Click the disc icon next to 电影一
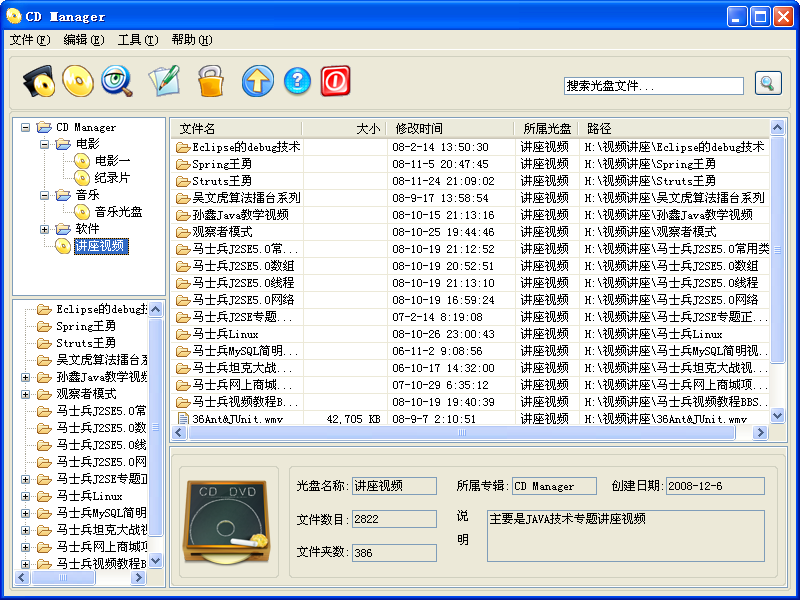Image resolution: width=800 pixels, height=600 pixels. 82,161
